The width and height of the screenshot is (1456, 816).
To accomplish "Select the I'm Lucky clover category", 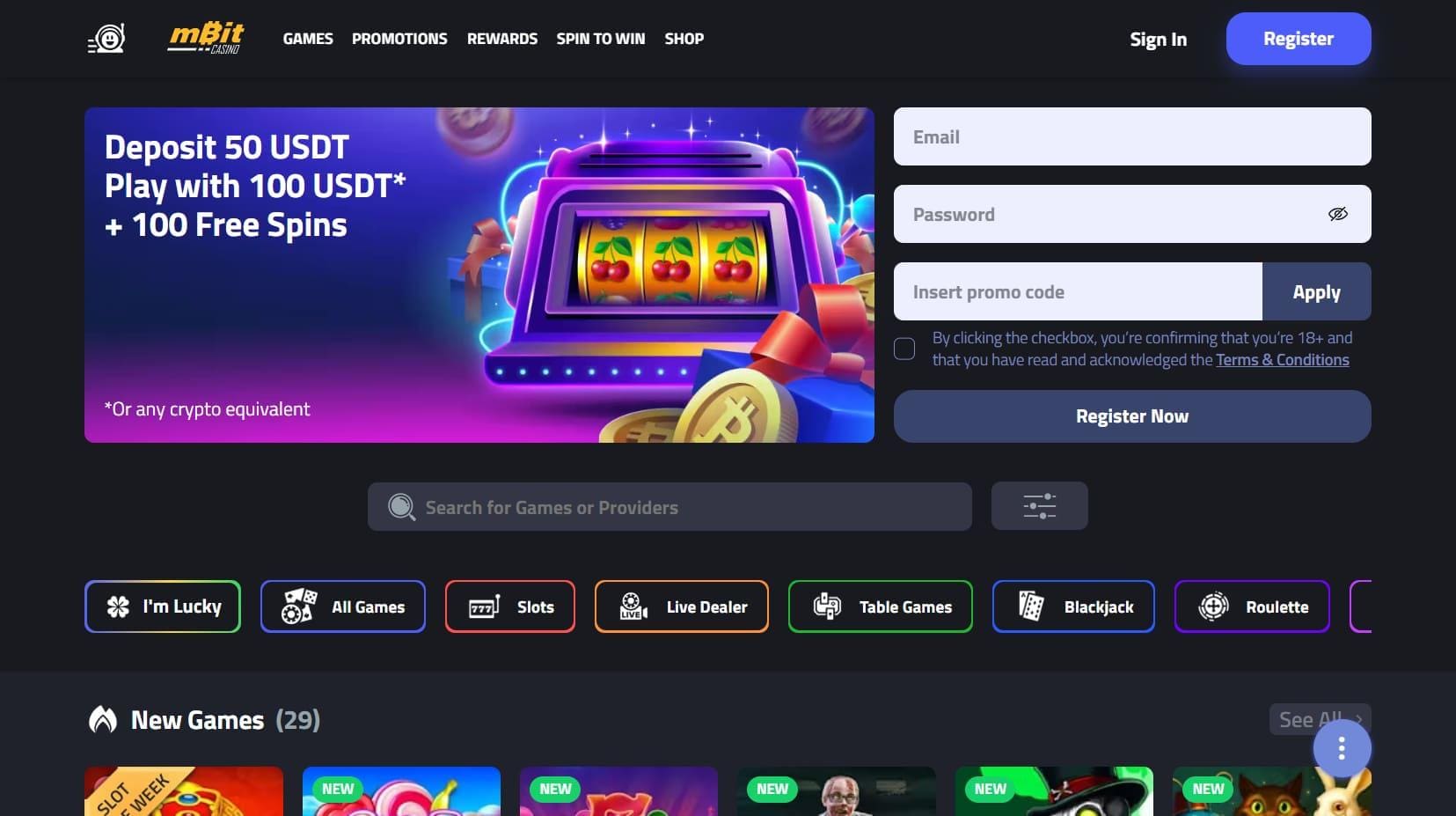I will [x=163, y=606].
